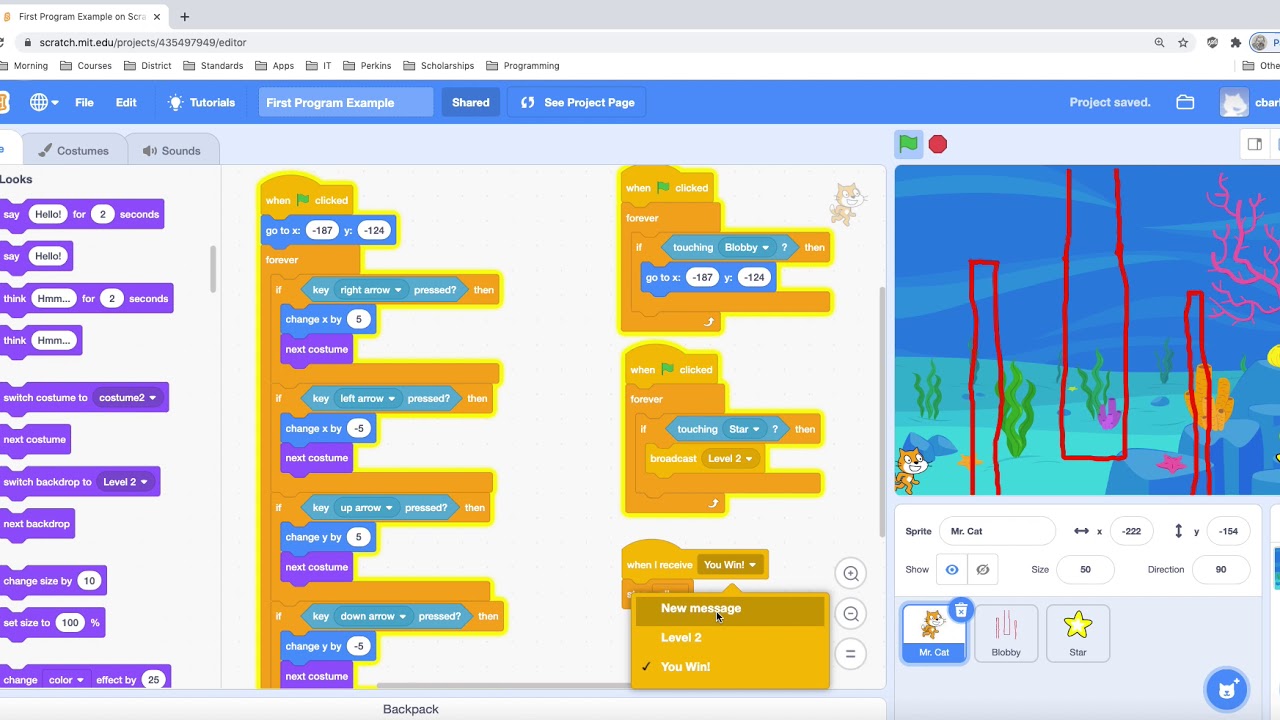Image resolution: width=1280 pixels, height=720 pixels.
Task: Delete the Mr. Cat sprite via trash icon
Action: tap(960, 610)
